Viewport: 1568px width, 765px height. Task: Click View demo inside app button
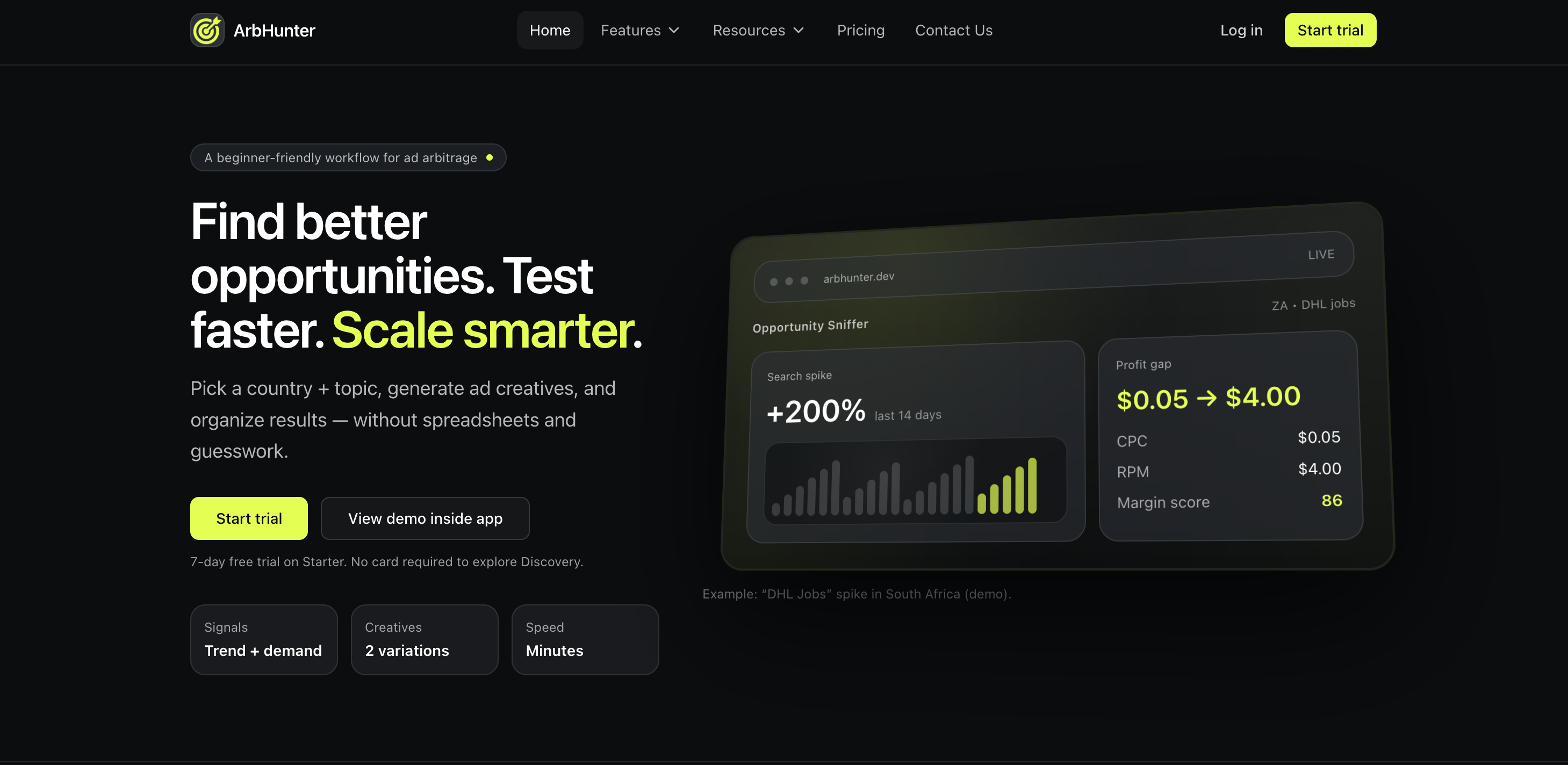425,518
